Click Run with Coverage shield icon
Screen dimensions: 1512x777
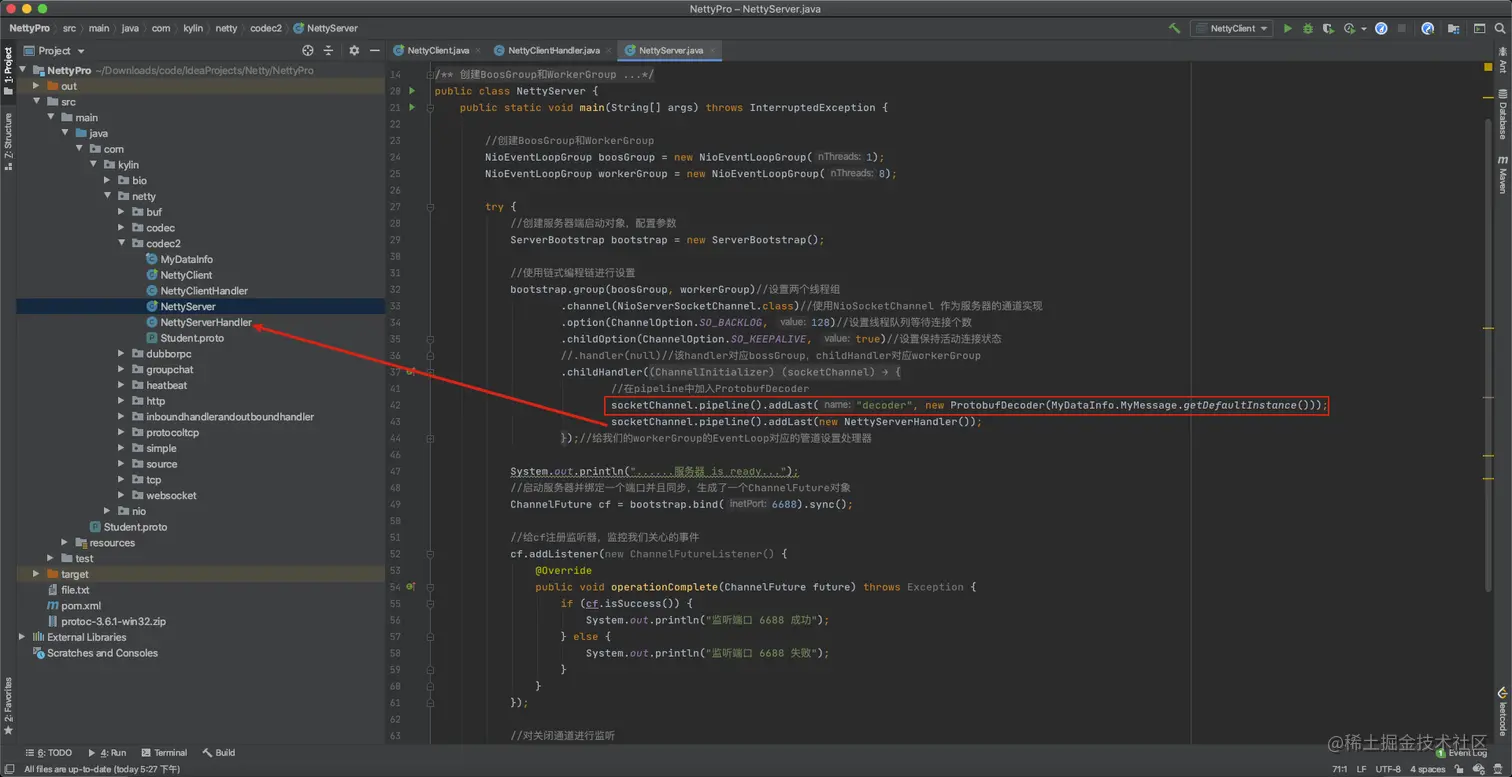[x=1328, y=29]
